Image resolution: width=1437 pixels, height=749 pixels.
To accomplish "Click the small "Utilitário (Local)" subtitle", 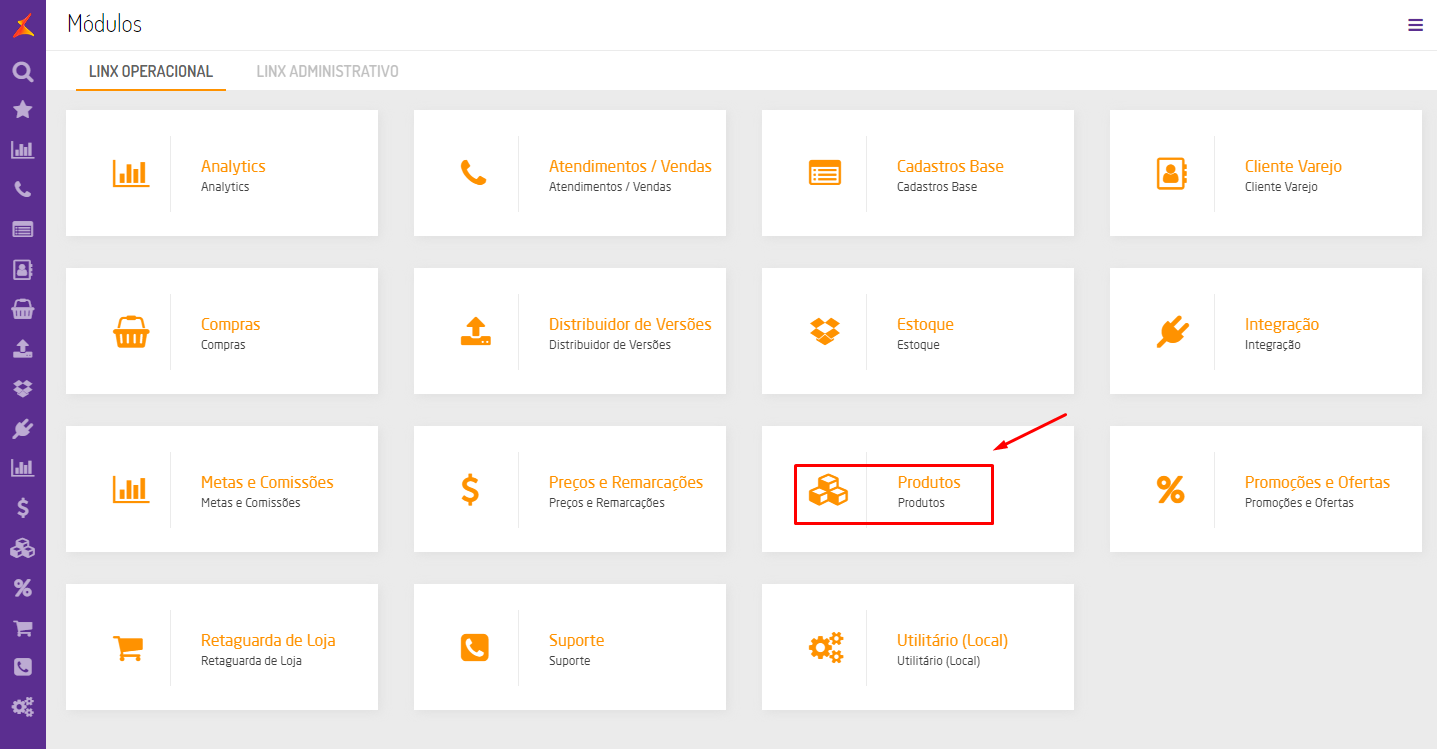I will click(x=938, y=661).
